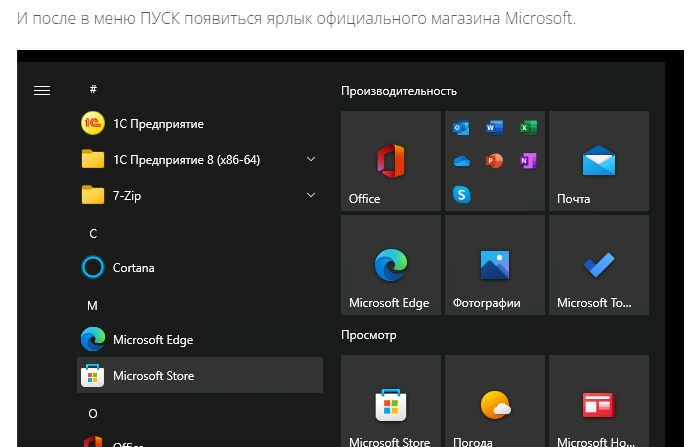Expand the 1C Предприятие 8 (x86-64) folder chevron

tap(311, 159)
